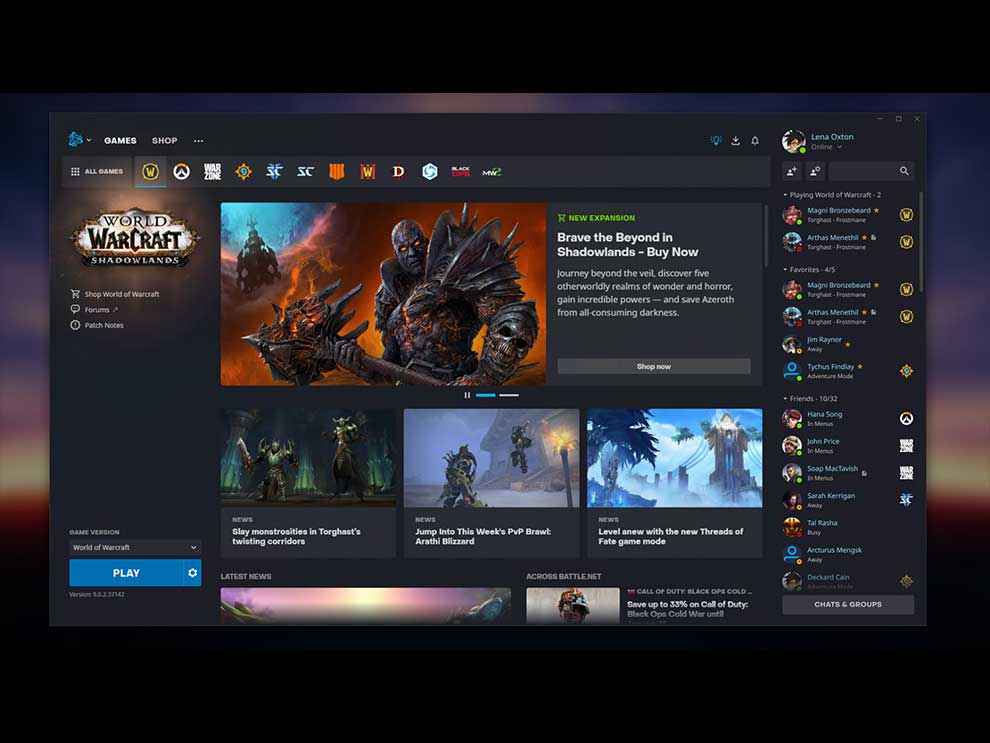
Task: Open the Game Version World of Warcraft dropdown
Action: tap(134, 547)
